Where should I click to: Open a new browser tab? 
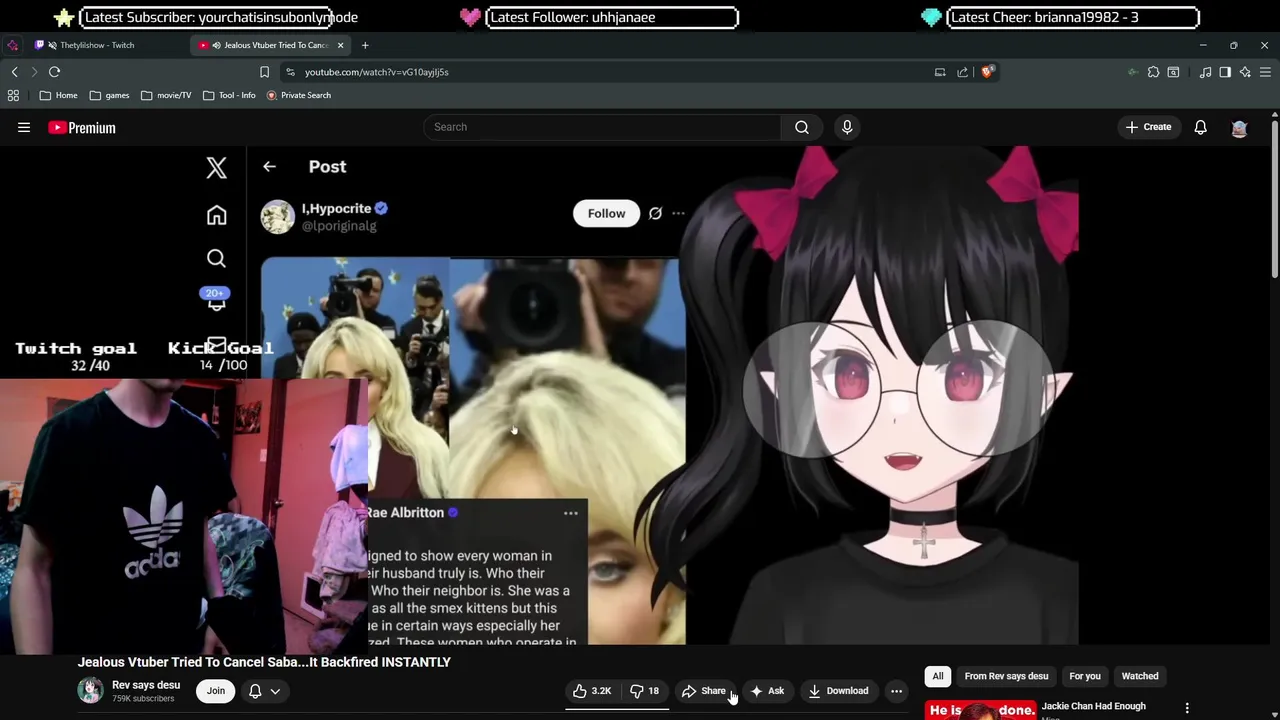(365, 45)
